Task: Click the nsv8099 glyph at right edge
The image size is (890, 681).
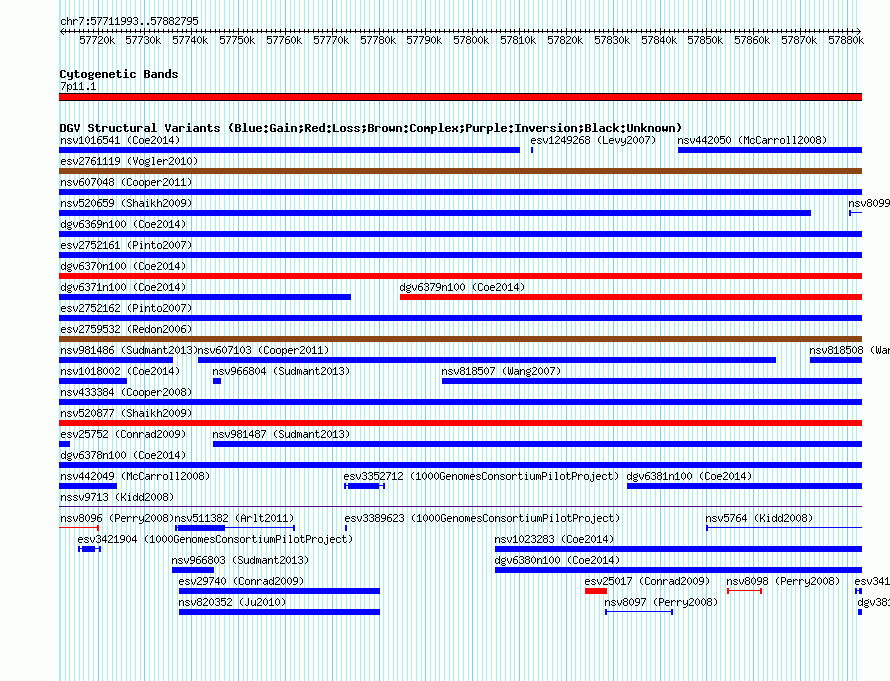Action: (855, 213)
